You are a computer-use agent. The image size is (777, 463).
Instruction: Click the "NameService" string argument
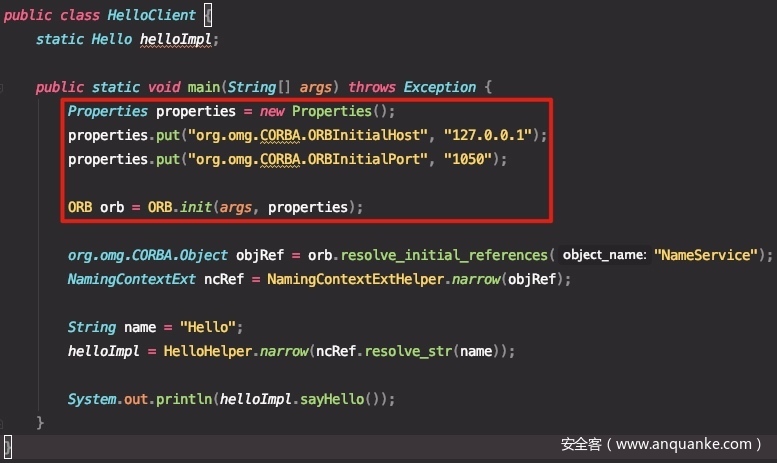pyautogui.click(x=706, y=255)
